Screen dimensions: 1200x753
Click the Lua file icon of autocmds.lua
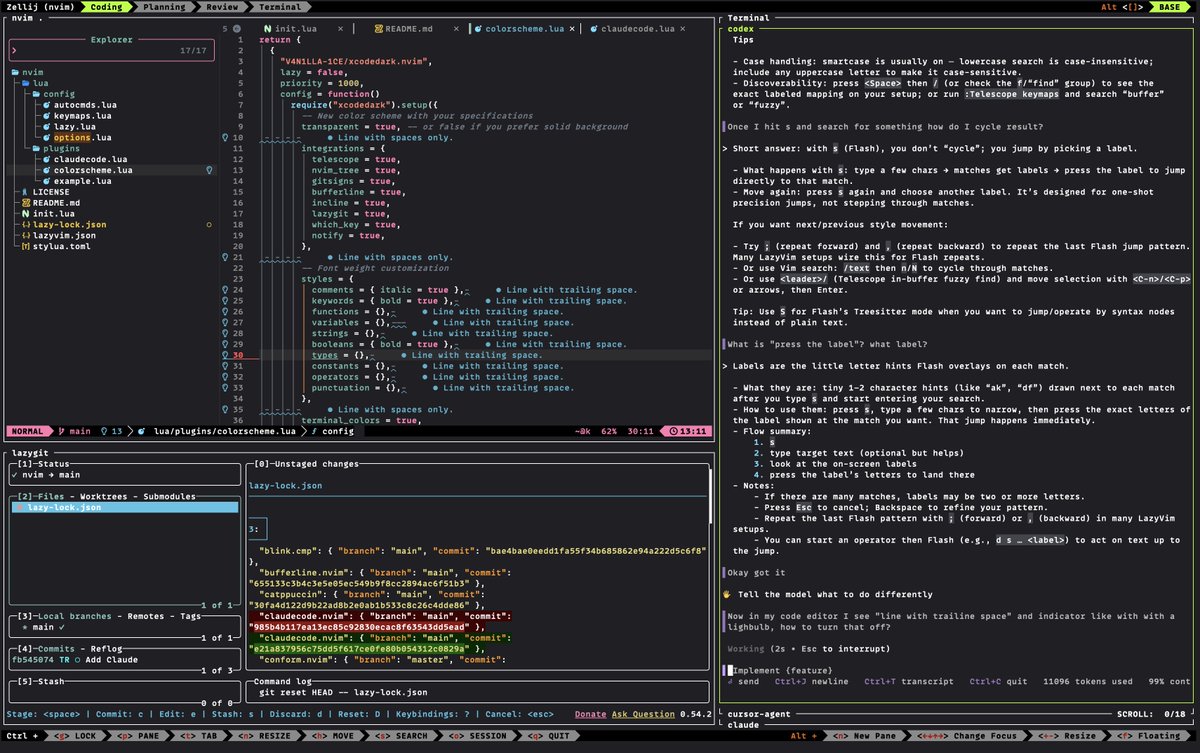pyautogui.click(x=47, y=105)
